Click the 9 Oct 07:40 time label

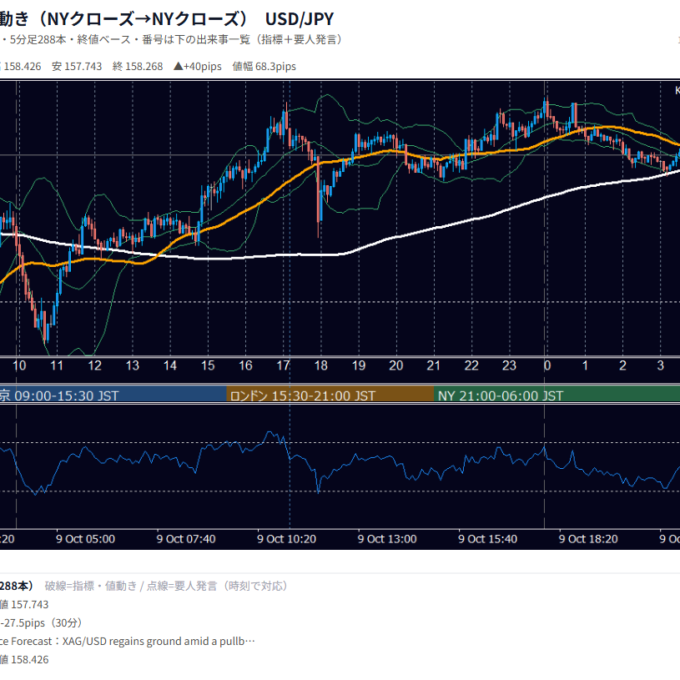[186, 539]
